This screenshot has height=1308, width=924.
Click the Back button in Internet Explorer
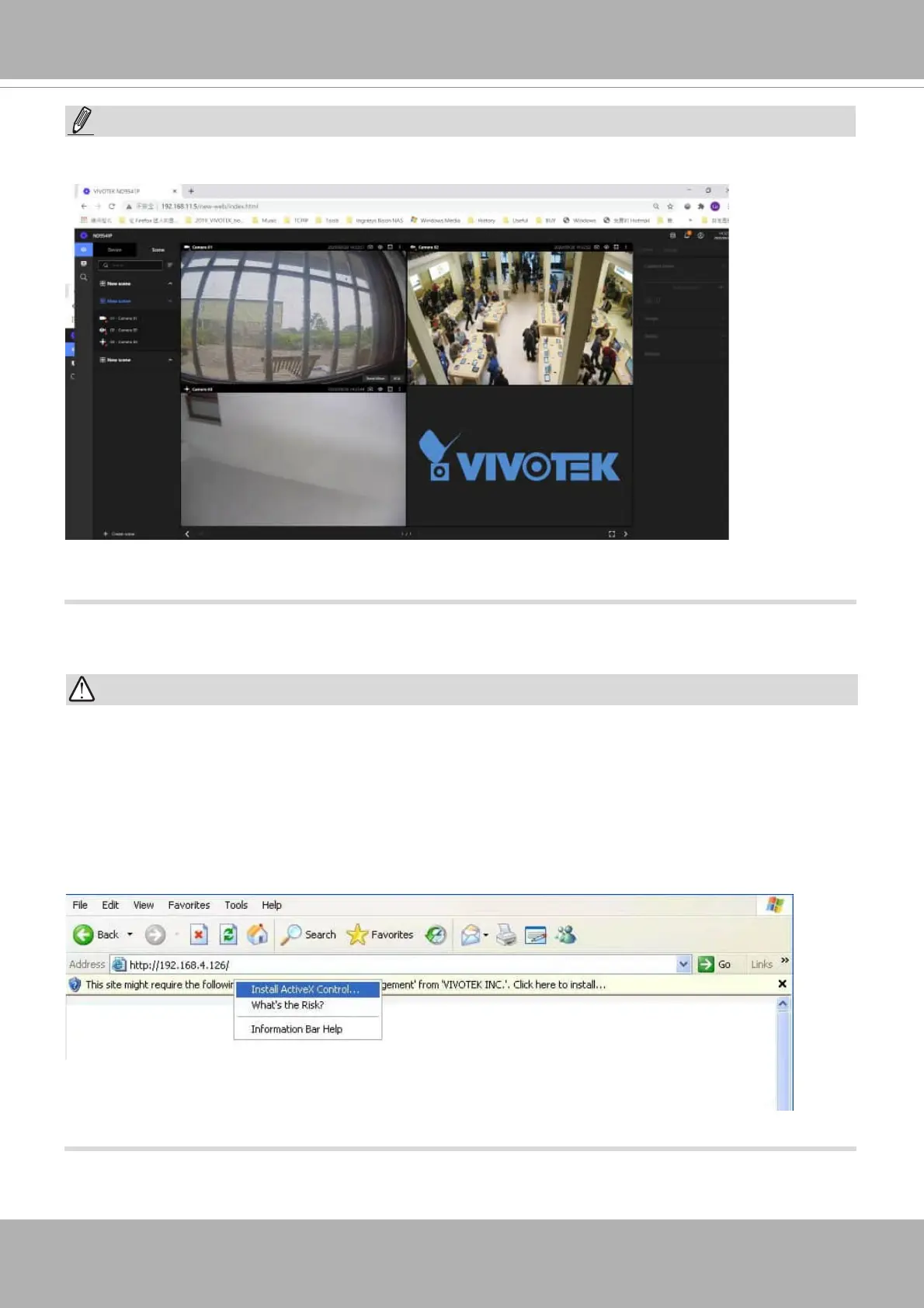pyautogui.click(x=96, y=934)
